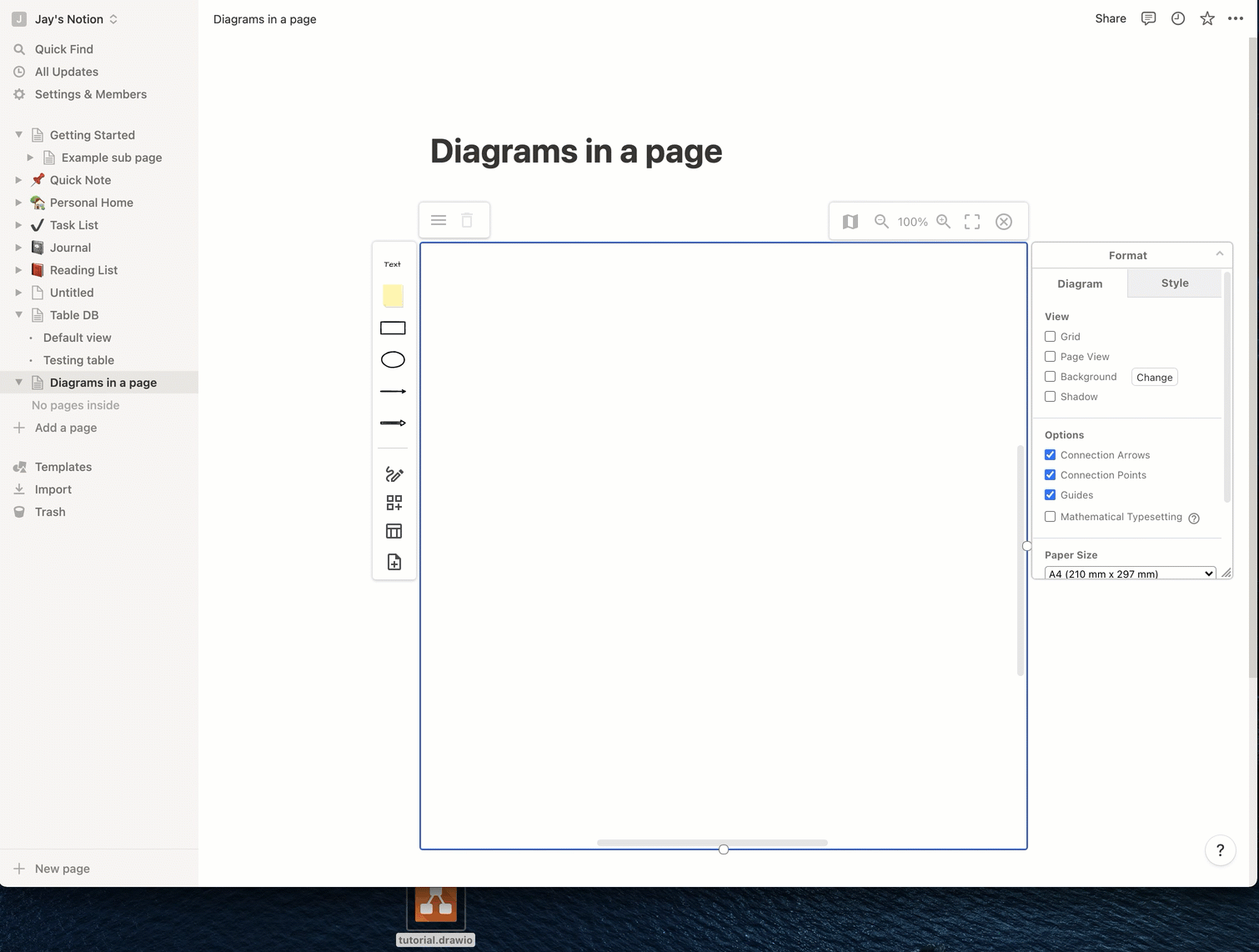Pick the simple arrow tool
The height and width of the screenshot is (952, 1259).
tap(393, 390)
